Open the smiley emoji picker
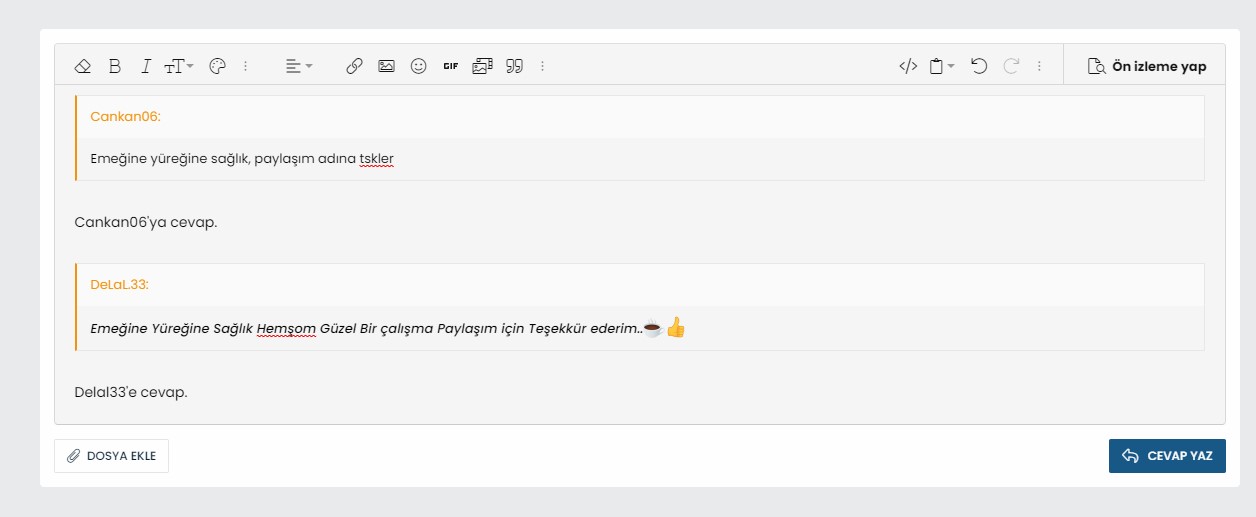 (x=419, y=66)
